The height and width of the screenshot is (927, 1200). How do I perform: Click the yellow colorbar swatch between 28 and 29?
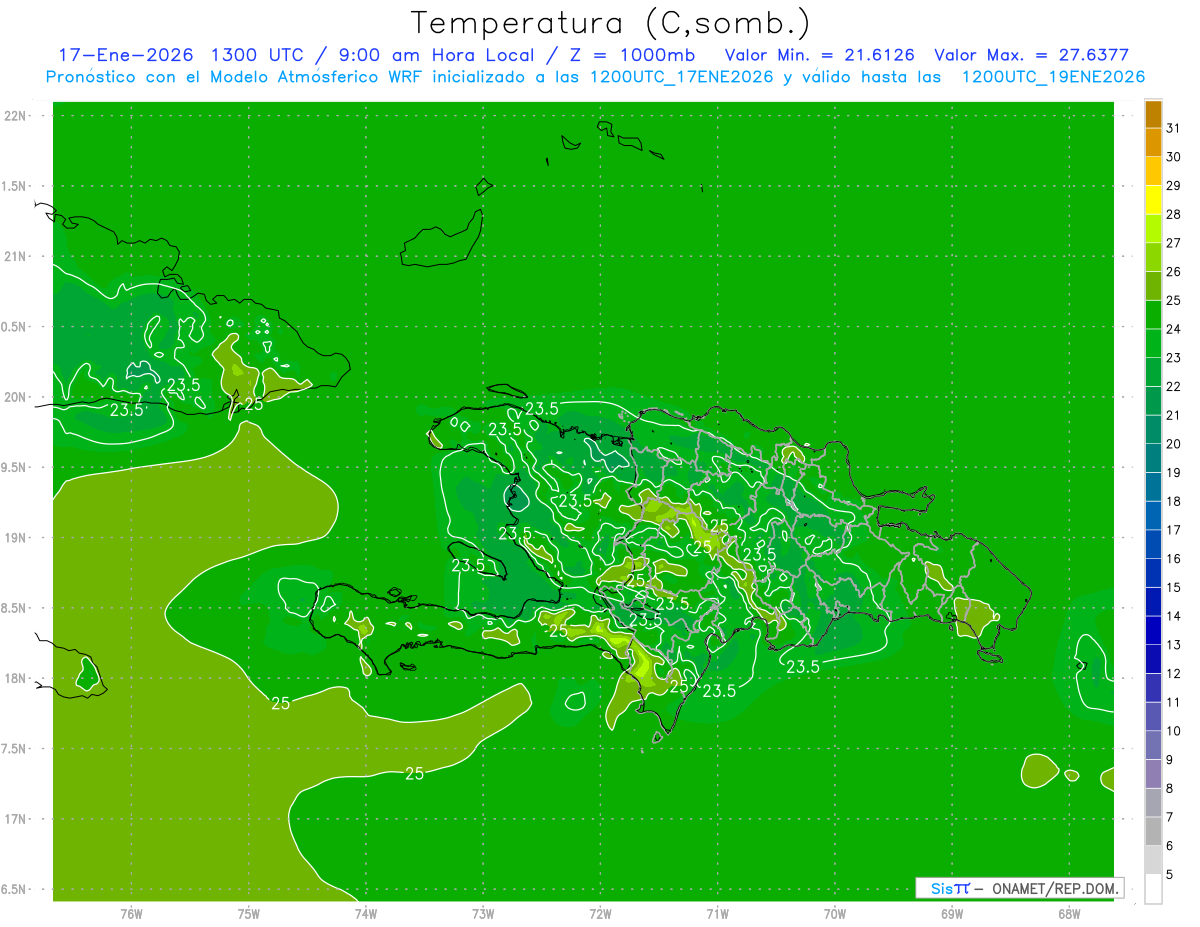tap(1153, 200)
